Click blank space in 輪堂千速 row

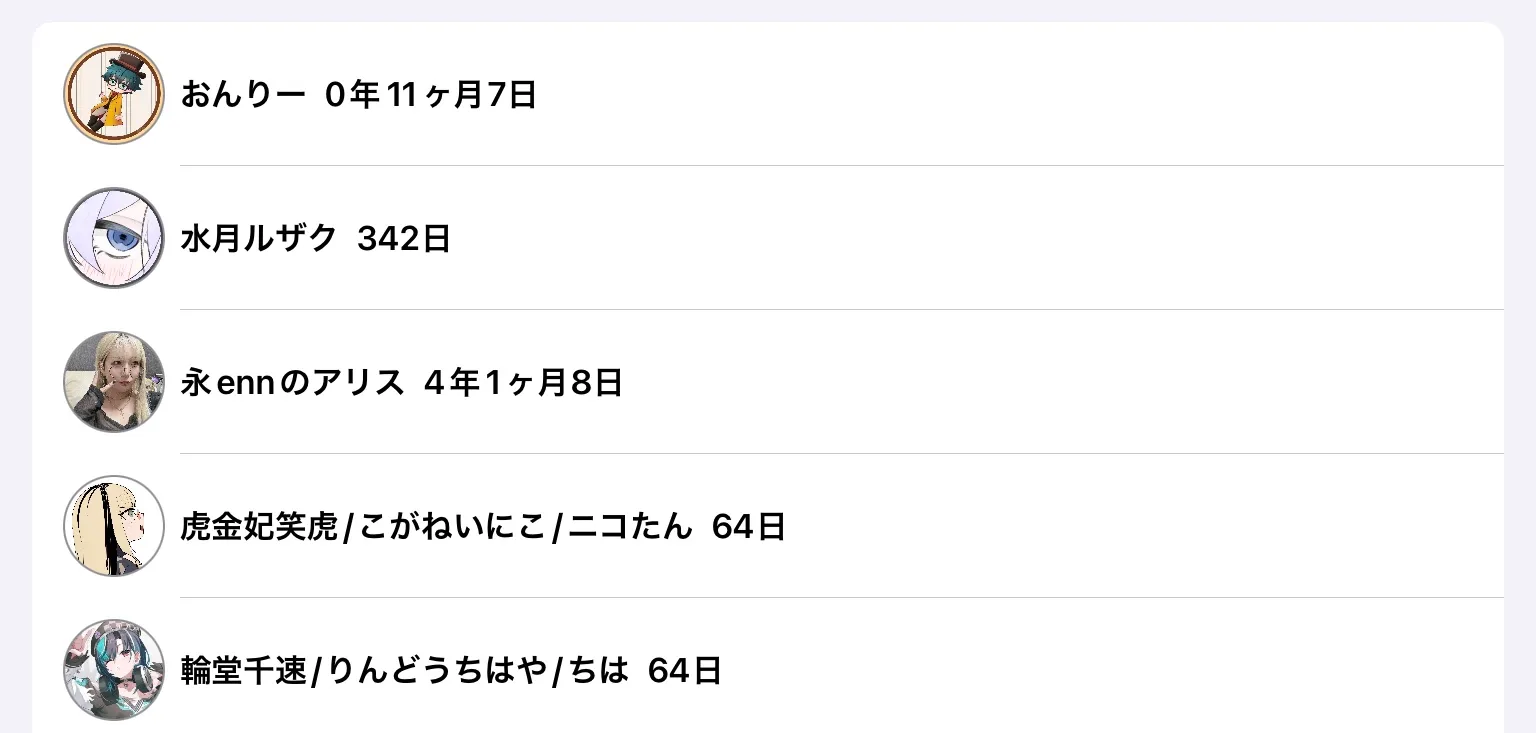pos(1100,671)
